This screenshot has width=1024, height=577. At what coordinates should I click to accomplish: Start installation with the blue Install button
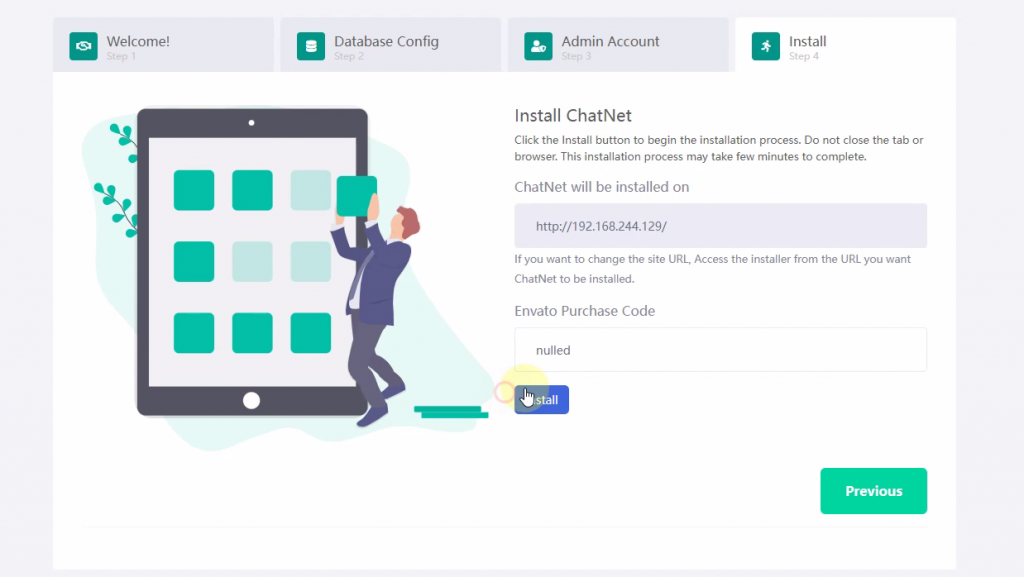(541, 399)
